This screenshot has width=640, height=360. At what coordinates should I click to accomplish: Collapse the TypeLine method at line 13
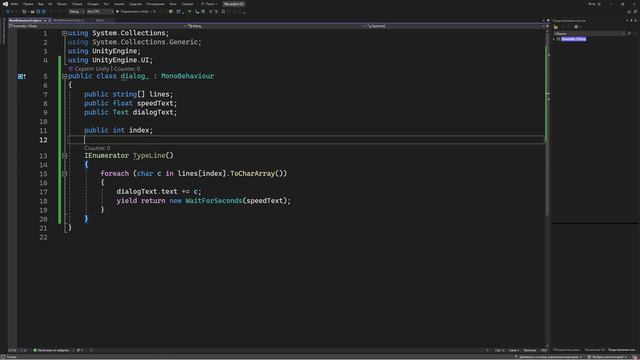[x=64, y=156]
